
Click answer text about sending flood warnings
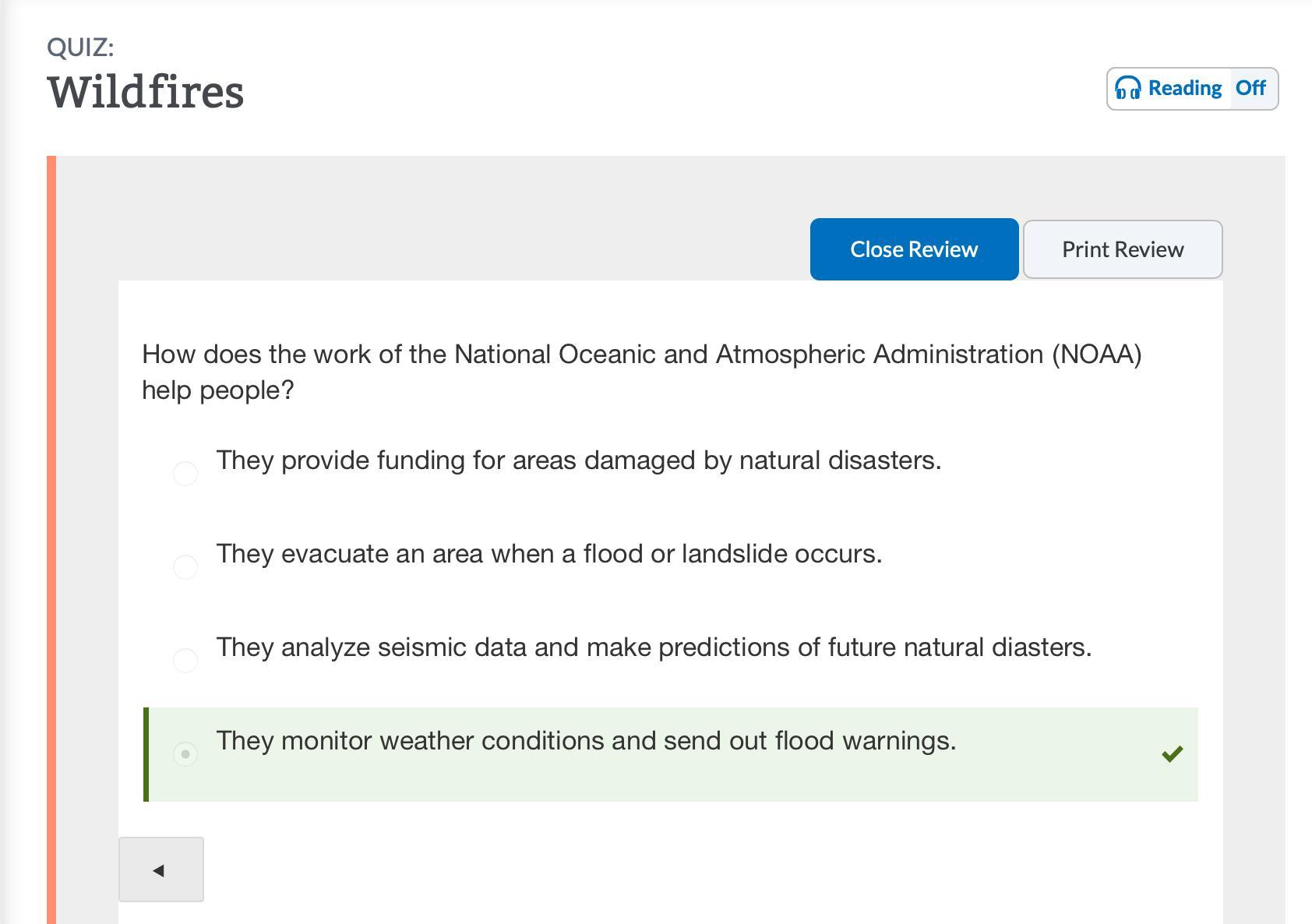(x=586, y=741)
